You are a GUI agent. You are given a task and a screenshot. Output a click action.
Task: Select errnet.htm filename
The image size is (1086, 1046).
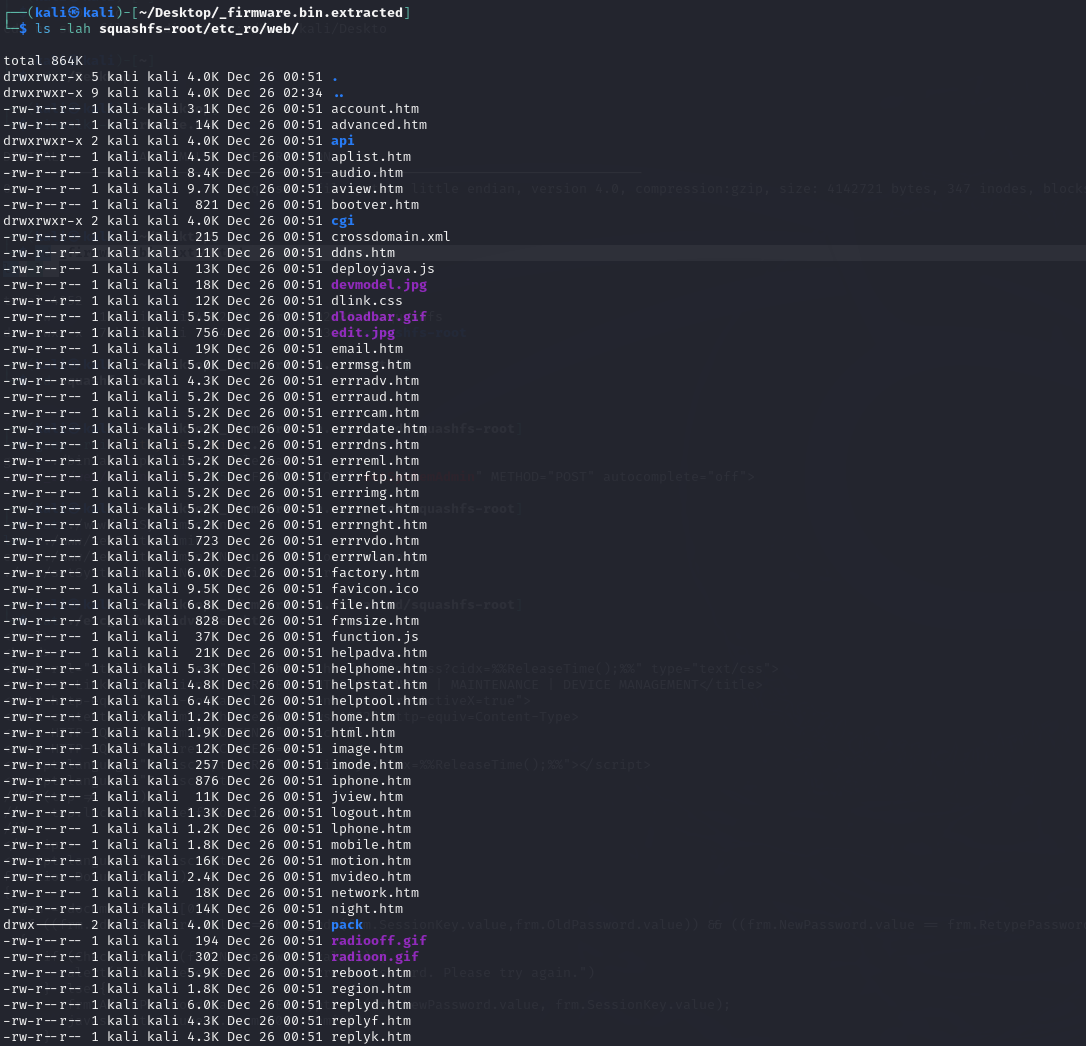click(375, 508)
